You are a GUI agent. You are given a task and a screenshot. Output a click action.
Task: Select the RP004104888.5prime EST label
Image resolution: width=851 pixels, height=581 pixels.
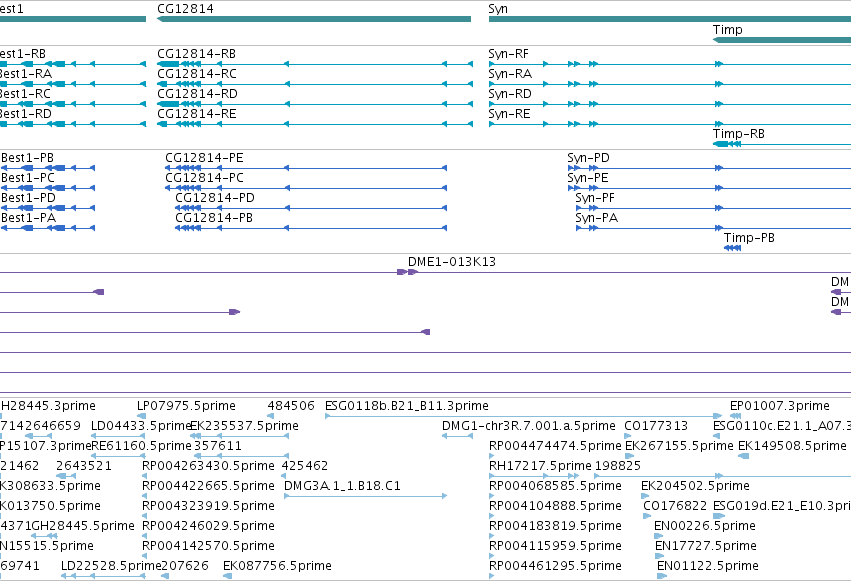coord(555,507)
